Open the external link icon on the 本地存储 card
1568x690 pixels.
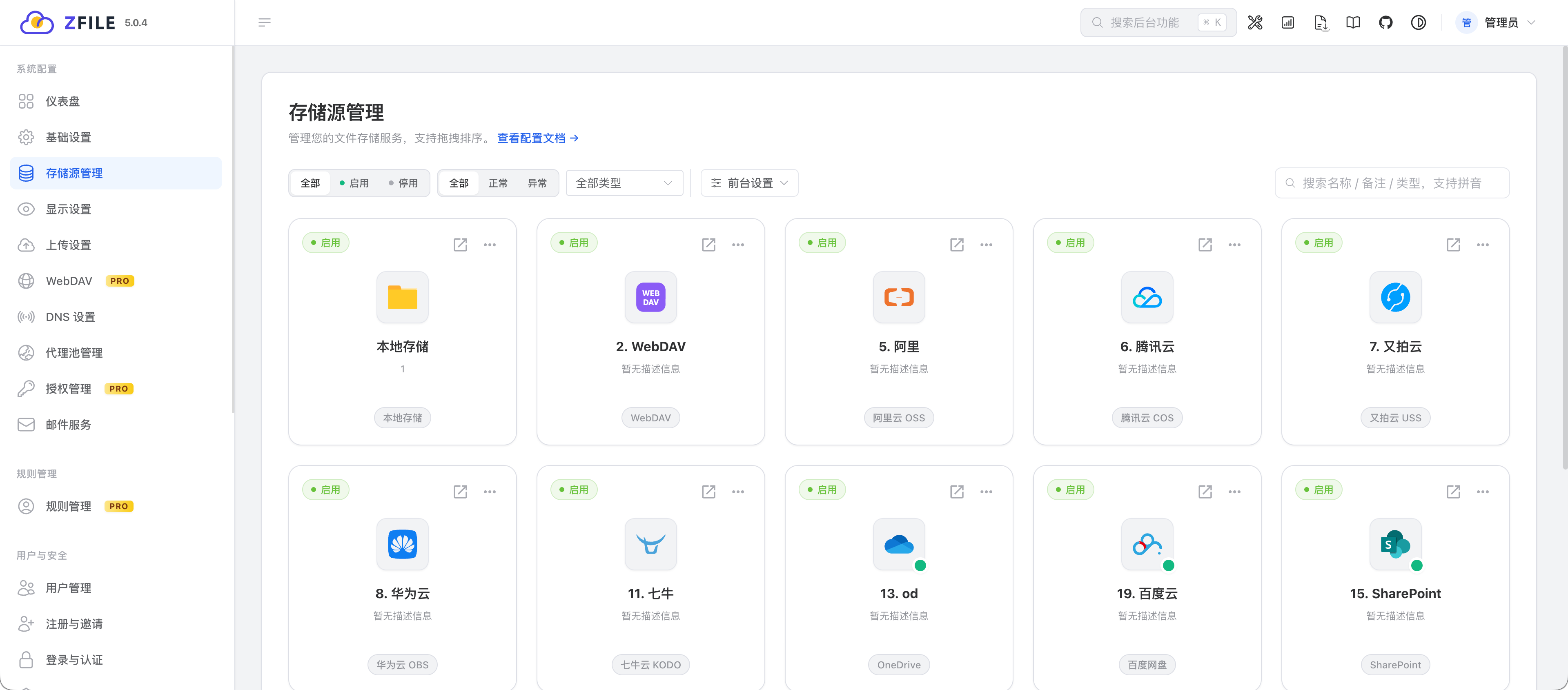point(460,245)
